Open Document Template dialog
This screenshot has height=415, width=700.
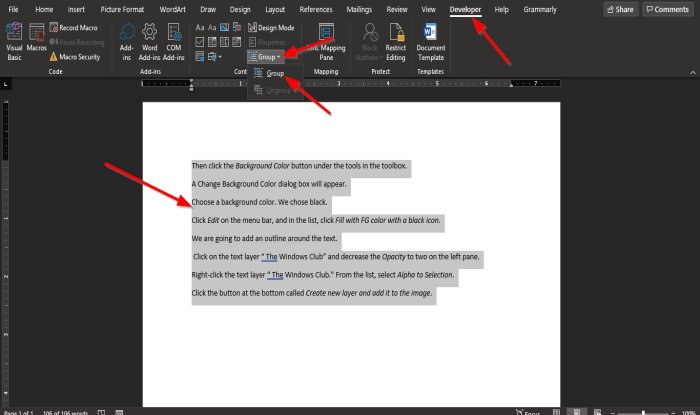coord(431,45)
